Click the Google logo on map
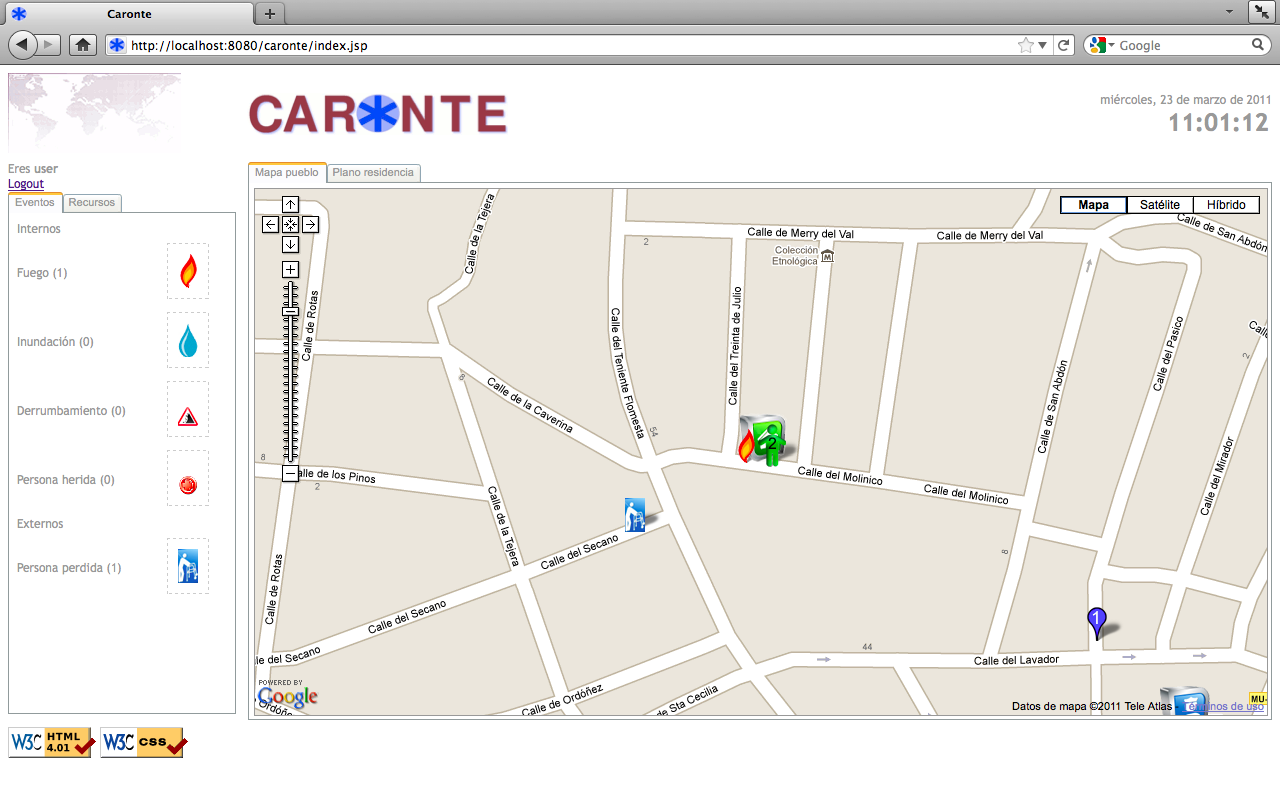The image size is (1280, 800). point(288,696)
